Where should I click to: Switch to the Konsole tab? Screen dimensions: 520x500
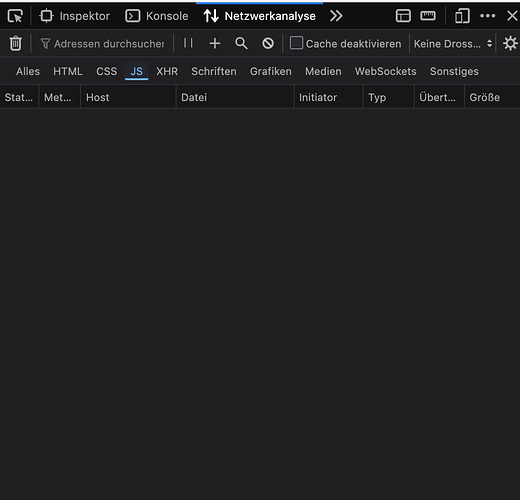157,16
